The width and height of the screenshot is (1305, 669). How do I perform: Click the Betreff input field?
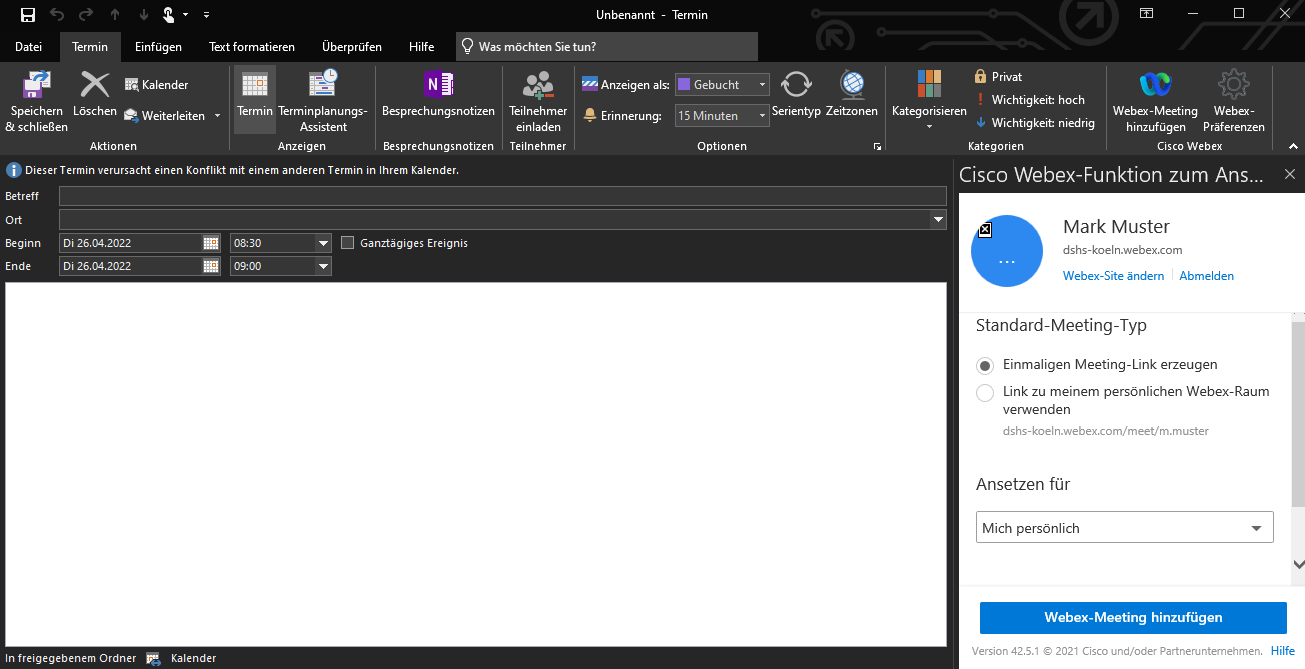pyautogui.click(x=503, y=196)
